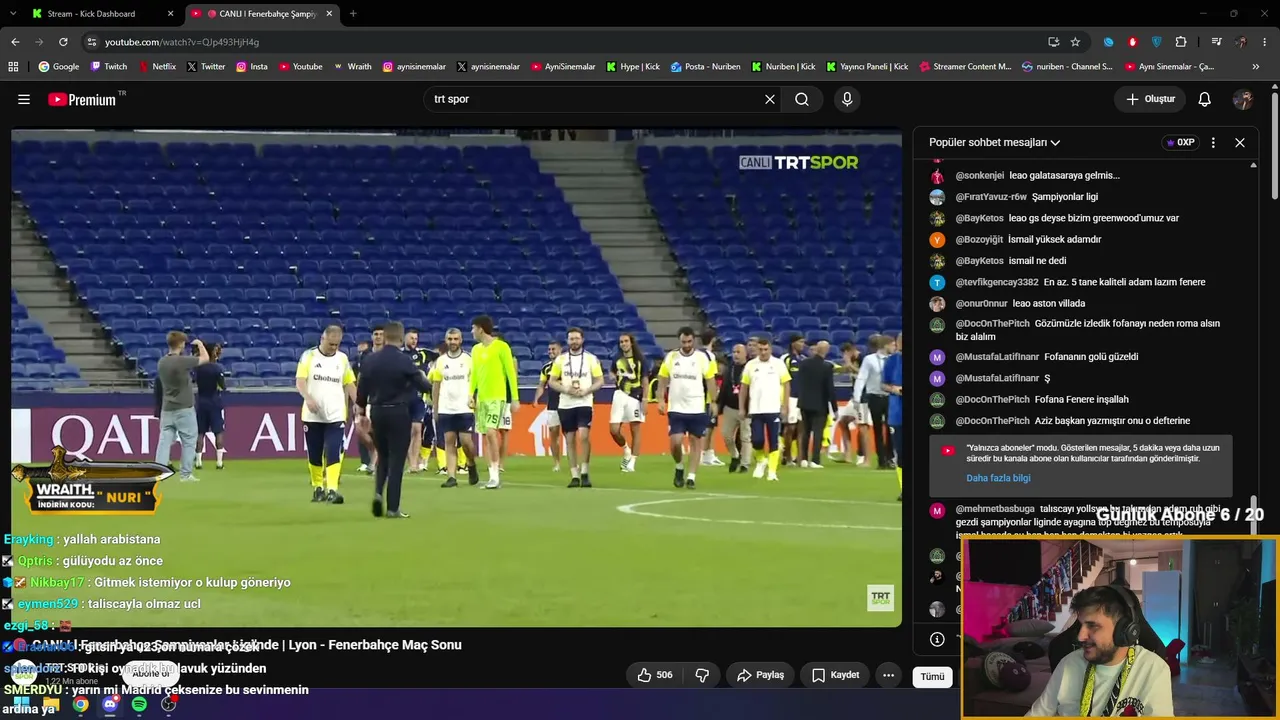The height and width of the screenshot is (720, 1280).
Task: Click the message 'Fofana Fenere inşallah'
Action: 1081,399
